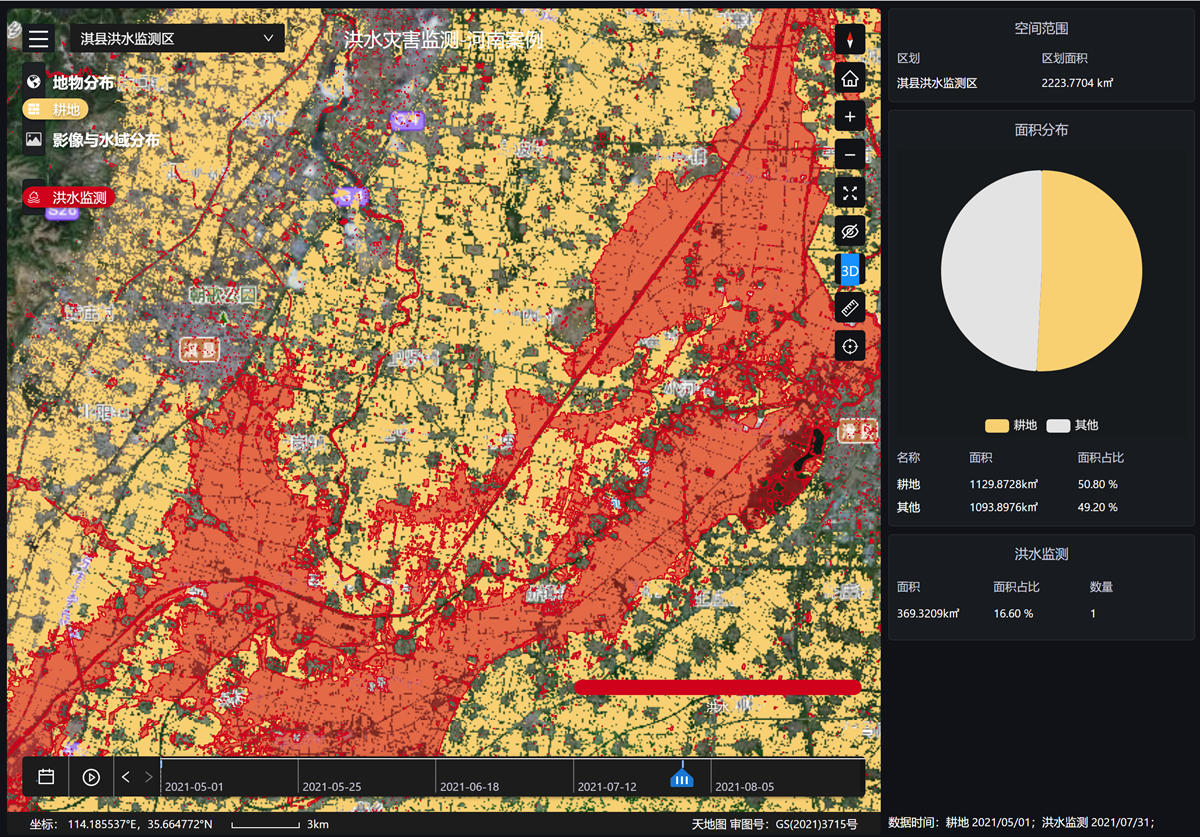Toggle 3D view mode
Image resolution: width=1200 pixels, height=837 pixels.
click(850, 270)
